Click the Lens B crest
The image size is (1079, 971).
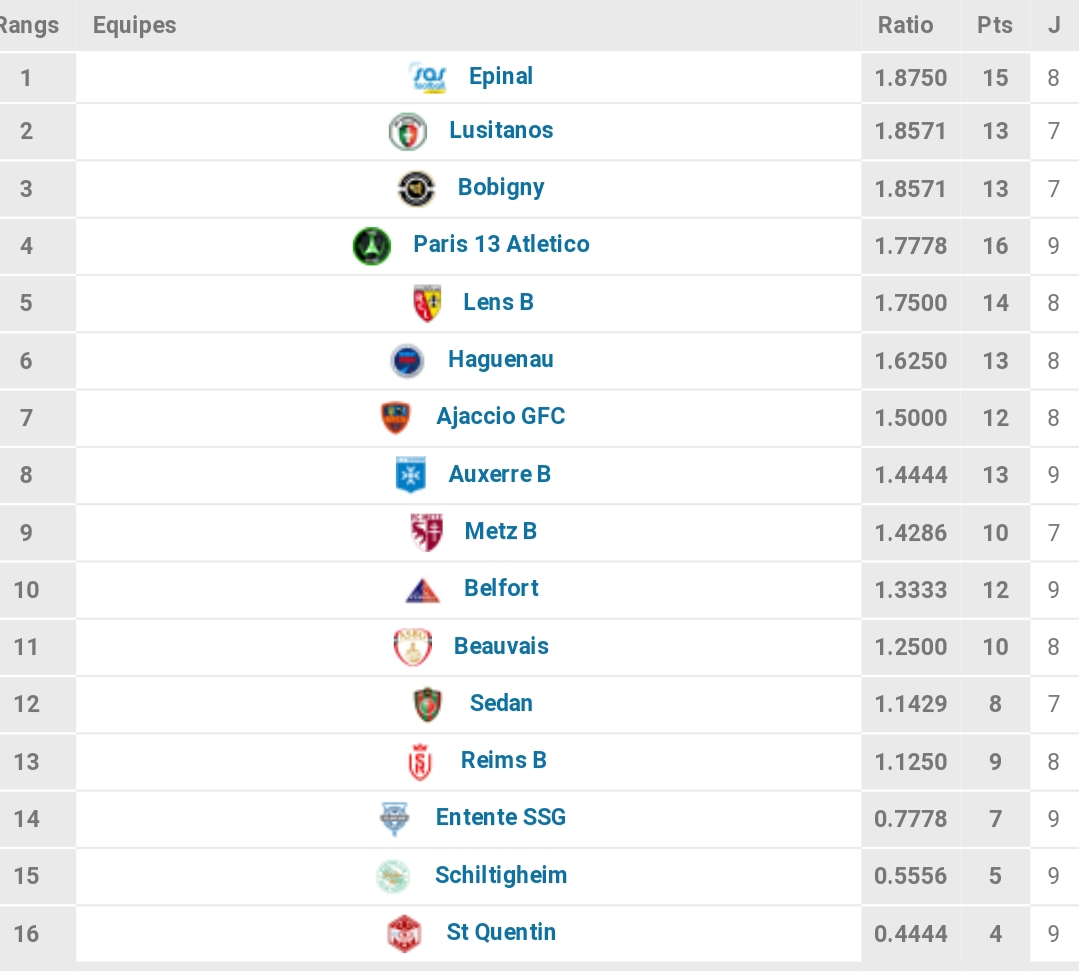427,303
